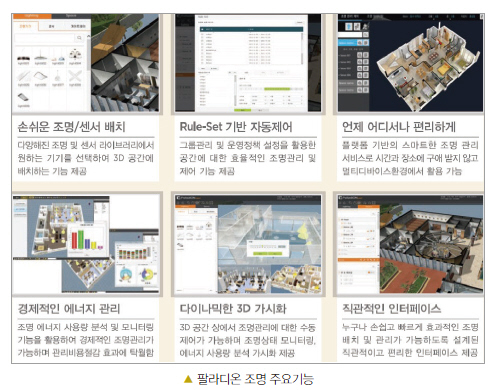The height and width of the screenshot is (390, 495).
Task: Select the blue light bulb icon in the dark panel
Action: [349, 26]
